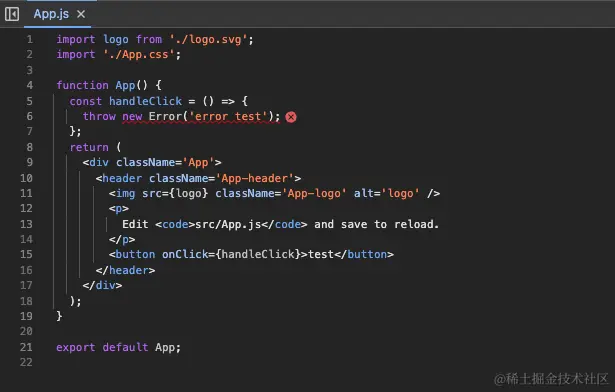
Task: Click 'export default App;' statement
Action: click(x=118, y=347)
